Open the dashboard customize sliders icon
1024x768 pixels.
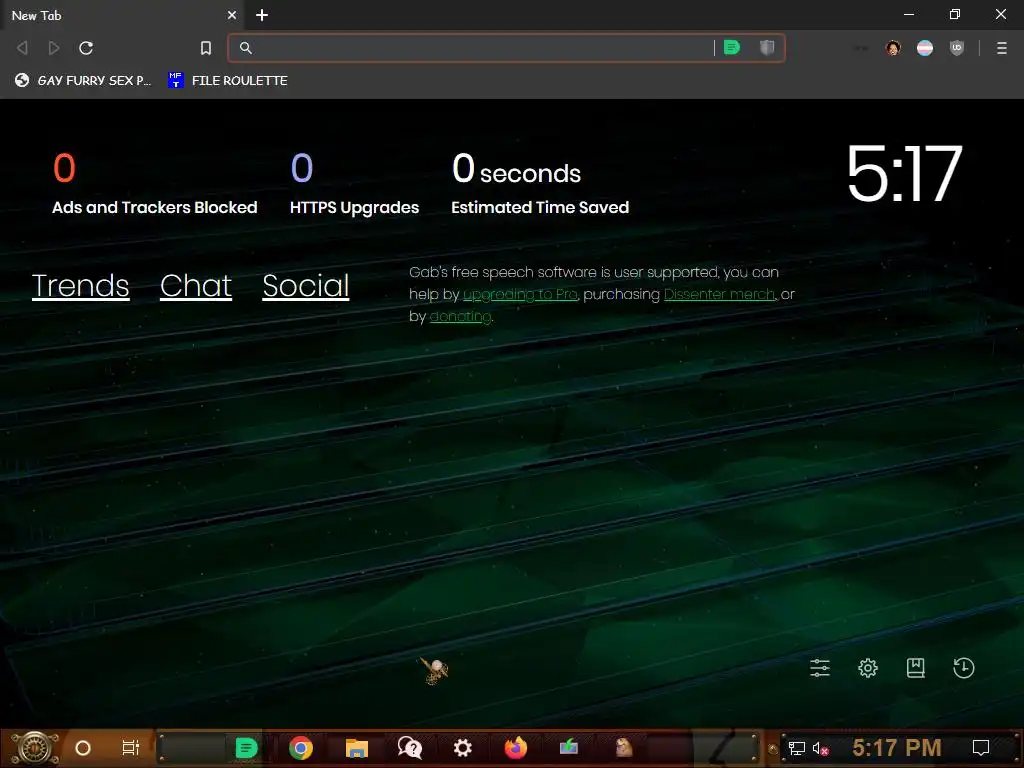820,668
